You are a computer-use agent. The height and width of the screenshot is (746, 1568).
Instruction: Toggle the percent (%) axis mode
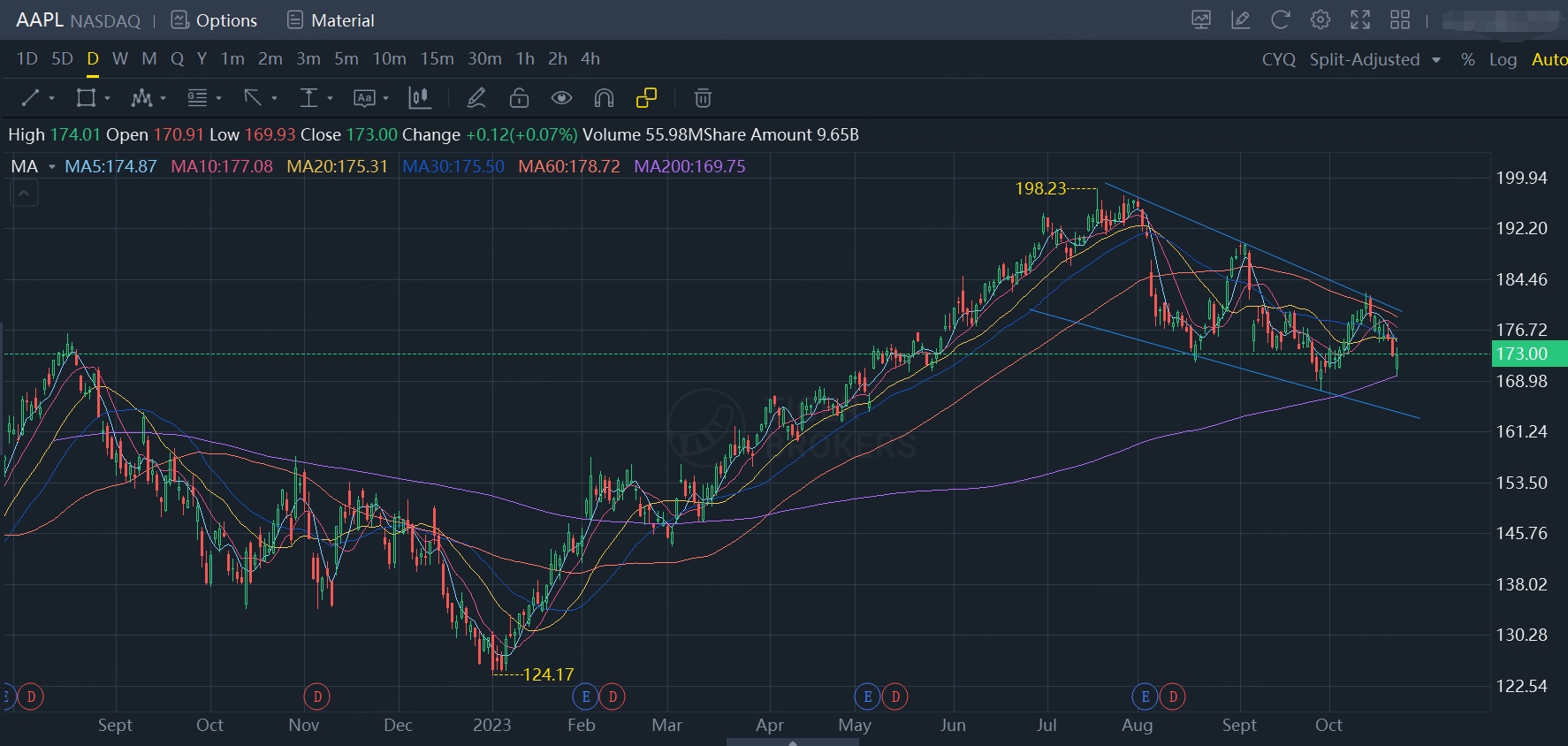tap(1467, 59)
